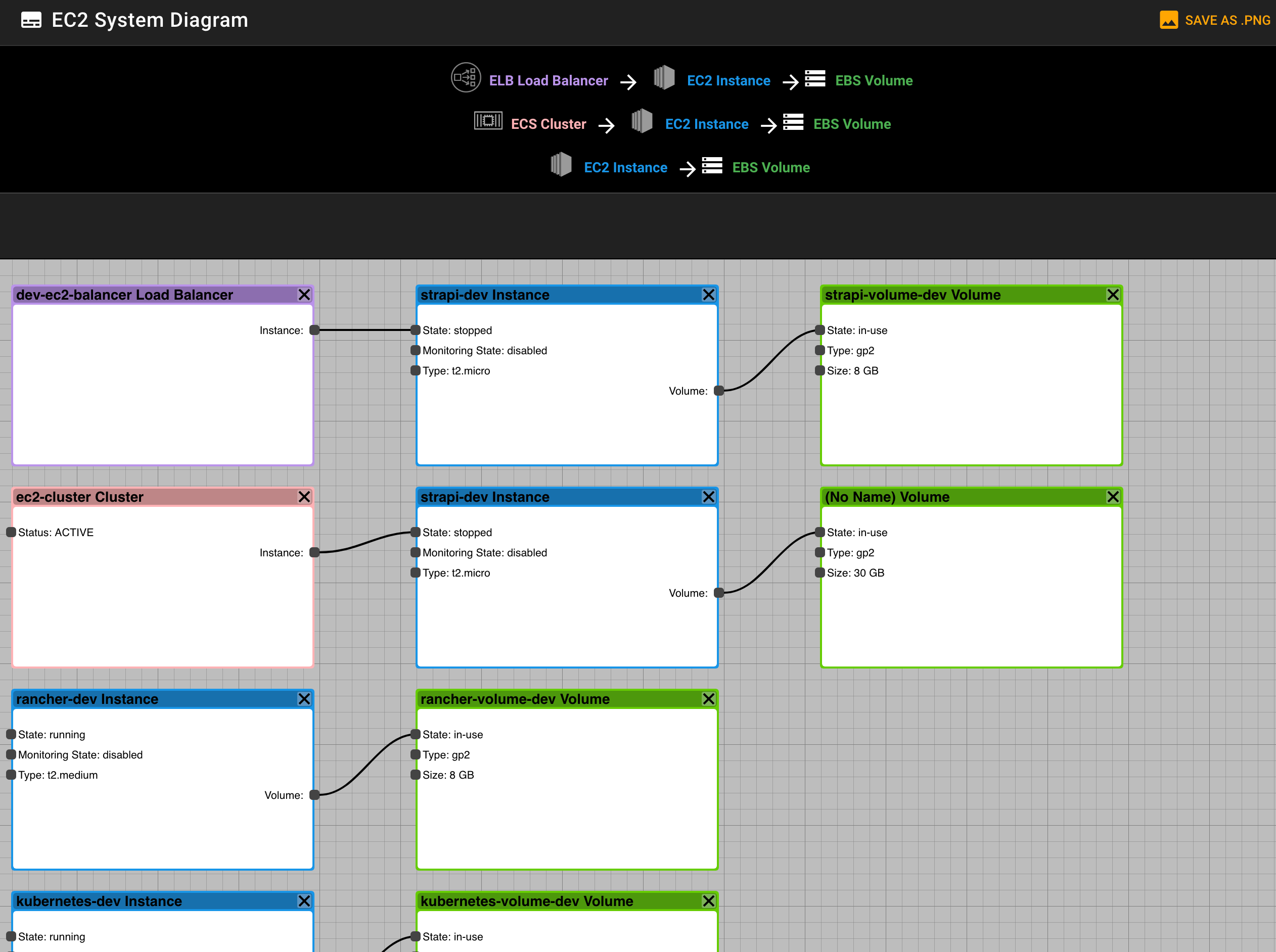Click the Volume output port on second strapi-dev

(x=719, y=593)
